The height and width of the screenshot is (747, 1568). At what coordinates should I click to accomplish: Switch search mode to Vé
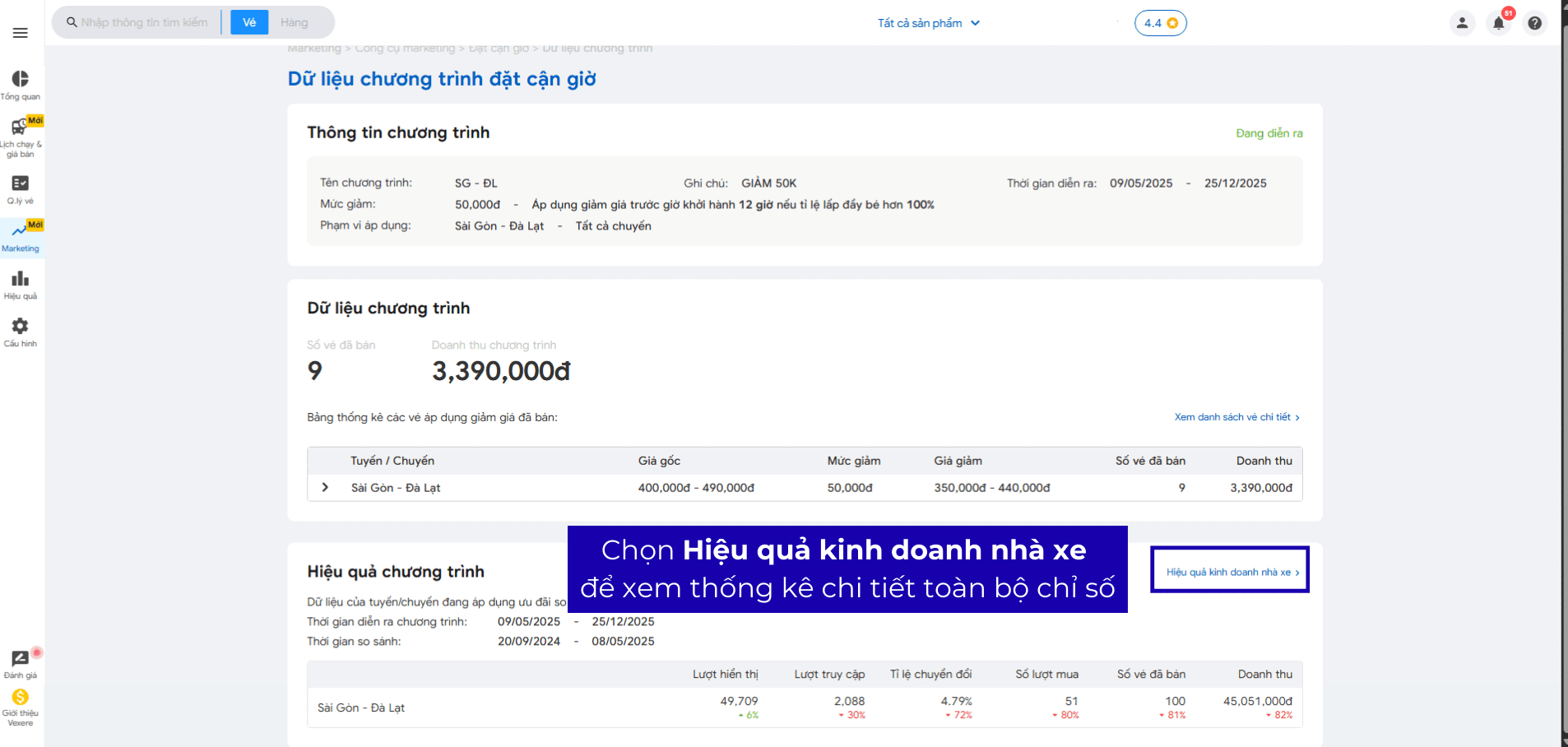pyautogui.click(x=249, y=22)
